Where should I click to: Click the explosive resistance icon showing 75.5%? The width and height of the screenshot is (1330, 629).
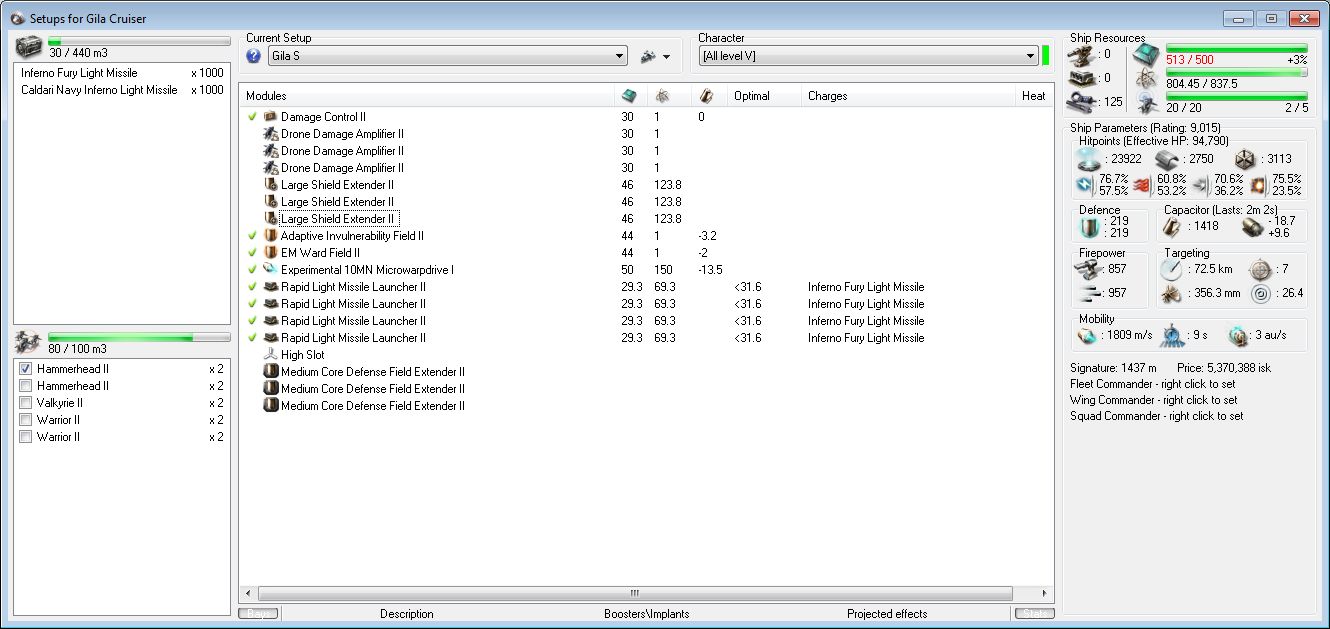pyautogui.click(x=1259, y=185)
